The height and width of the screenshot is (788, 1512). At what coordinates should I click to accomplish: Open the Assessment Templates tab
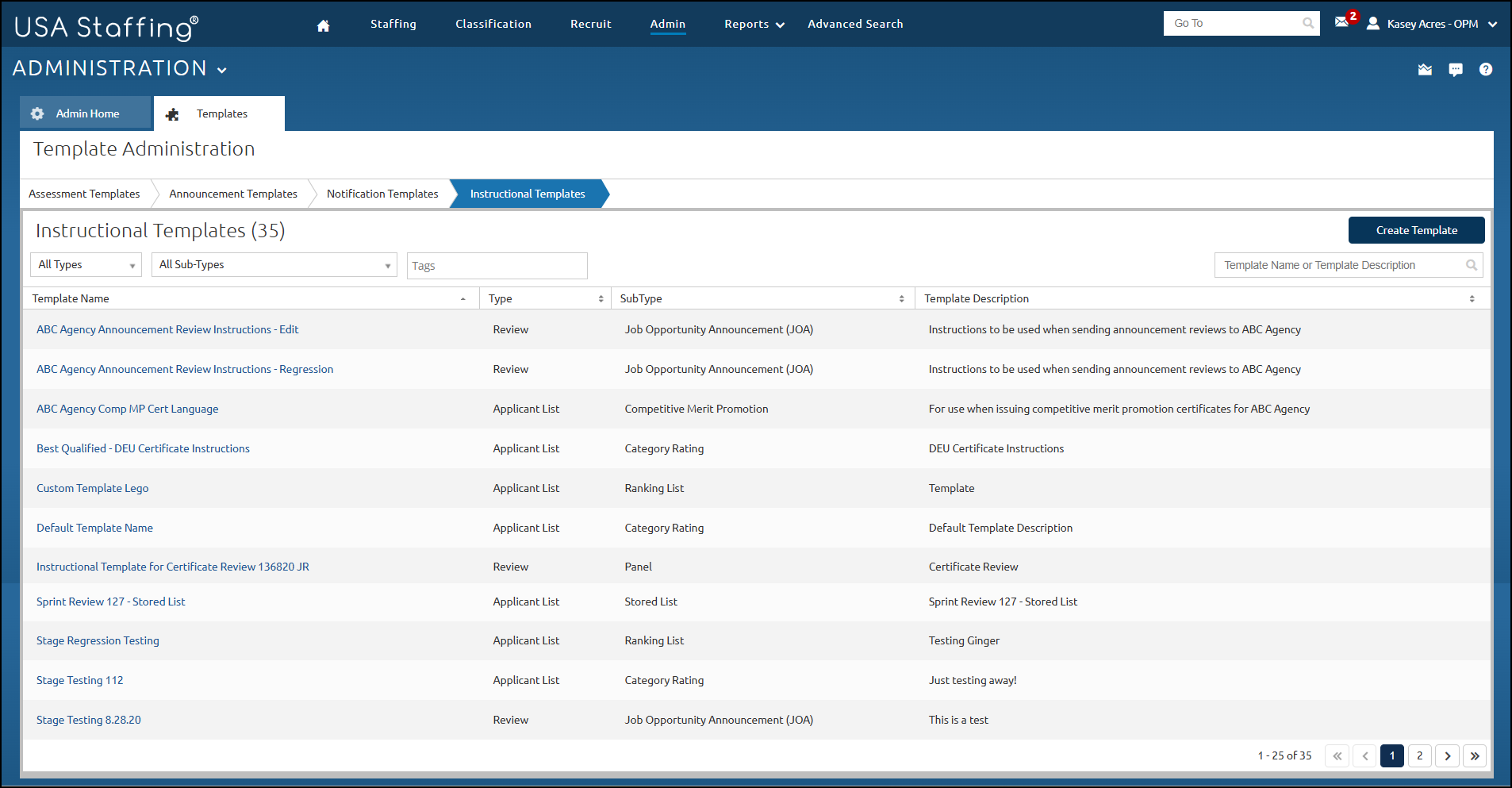click(84, 194)
